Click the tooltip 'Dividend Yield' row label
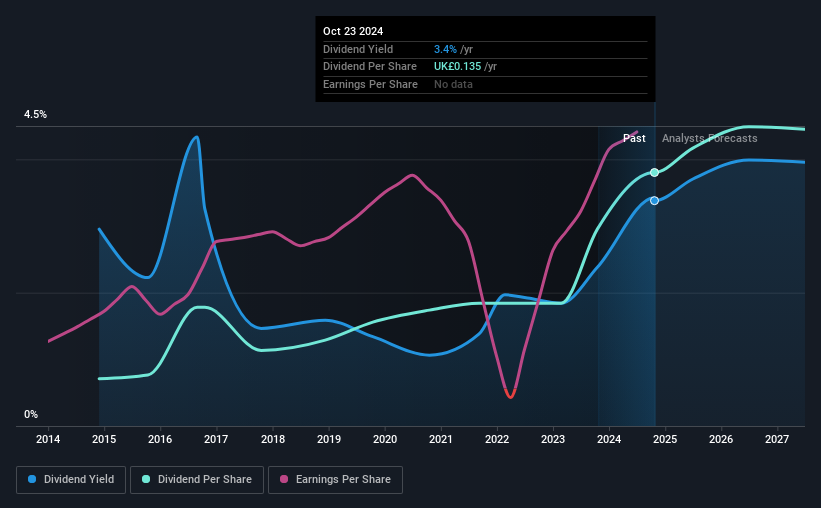 (x=358, y=49)
